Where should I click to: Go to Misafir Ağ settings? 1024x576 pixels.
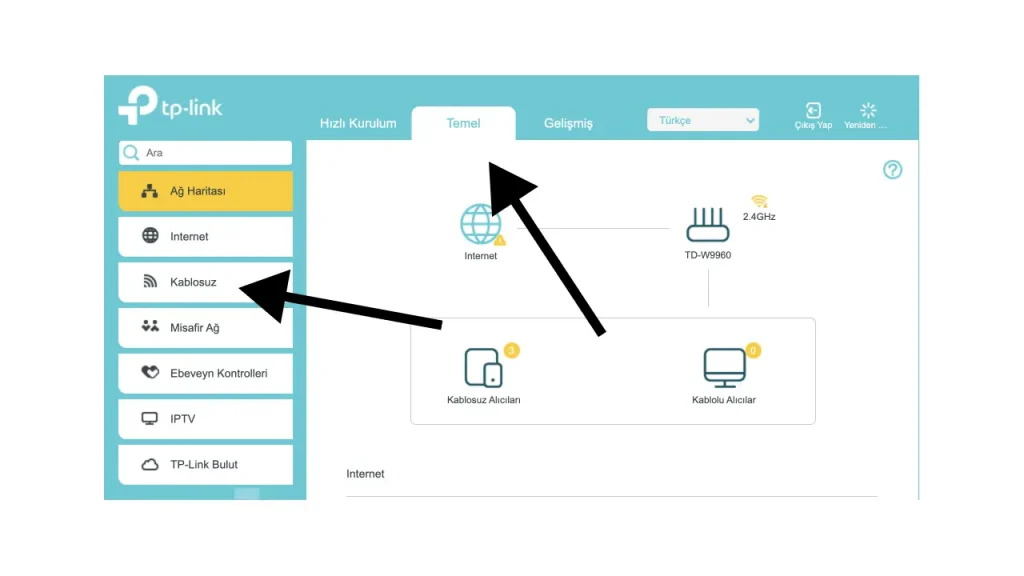[205, 328]
